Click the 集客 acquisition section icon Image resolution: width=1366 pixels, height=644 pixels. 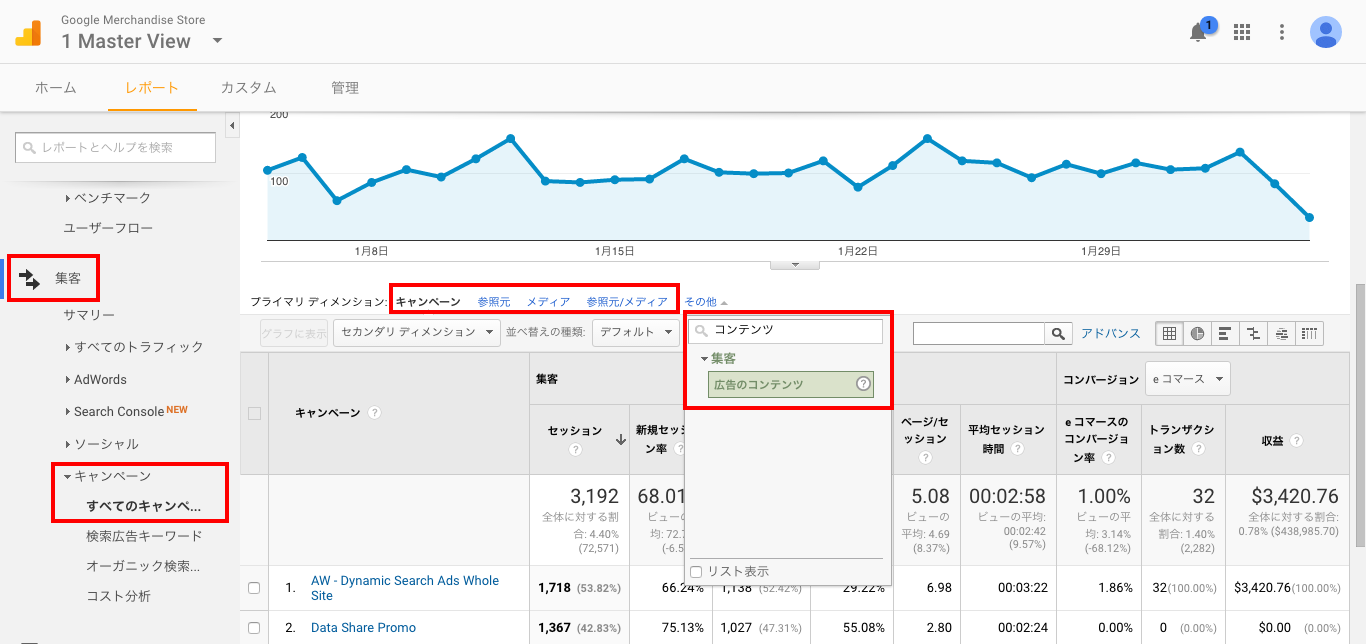30,278
